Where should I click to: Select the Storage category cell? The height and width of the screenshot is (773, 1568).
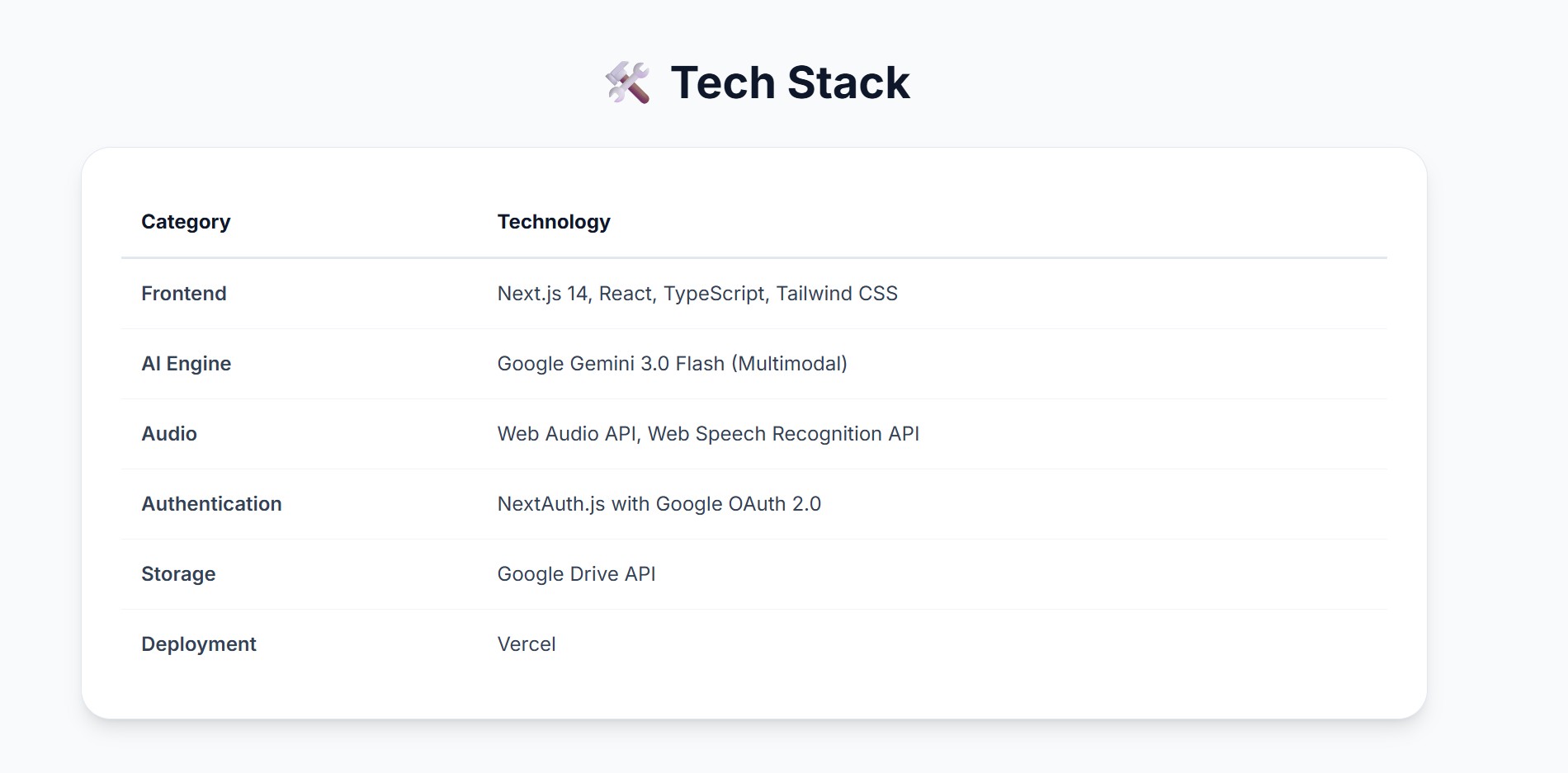[178, 574]
